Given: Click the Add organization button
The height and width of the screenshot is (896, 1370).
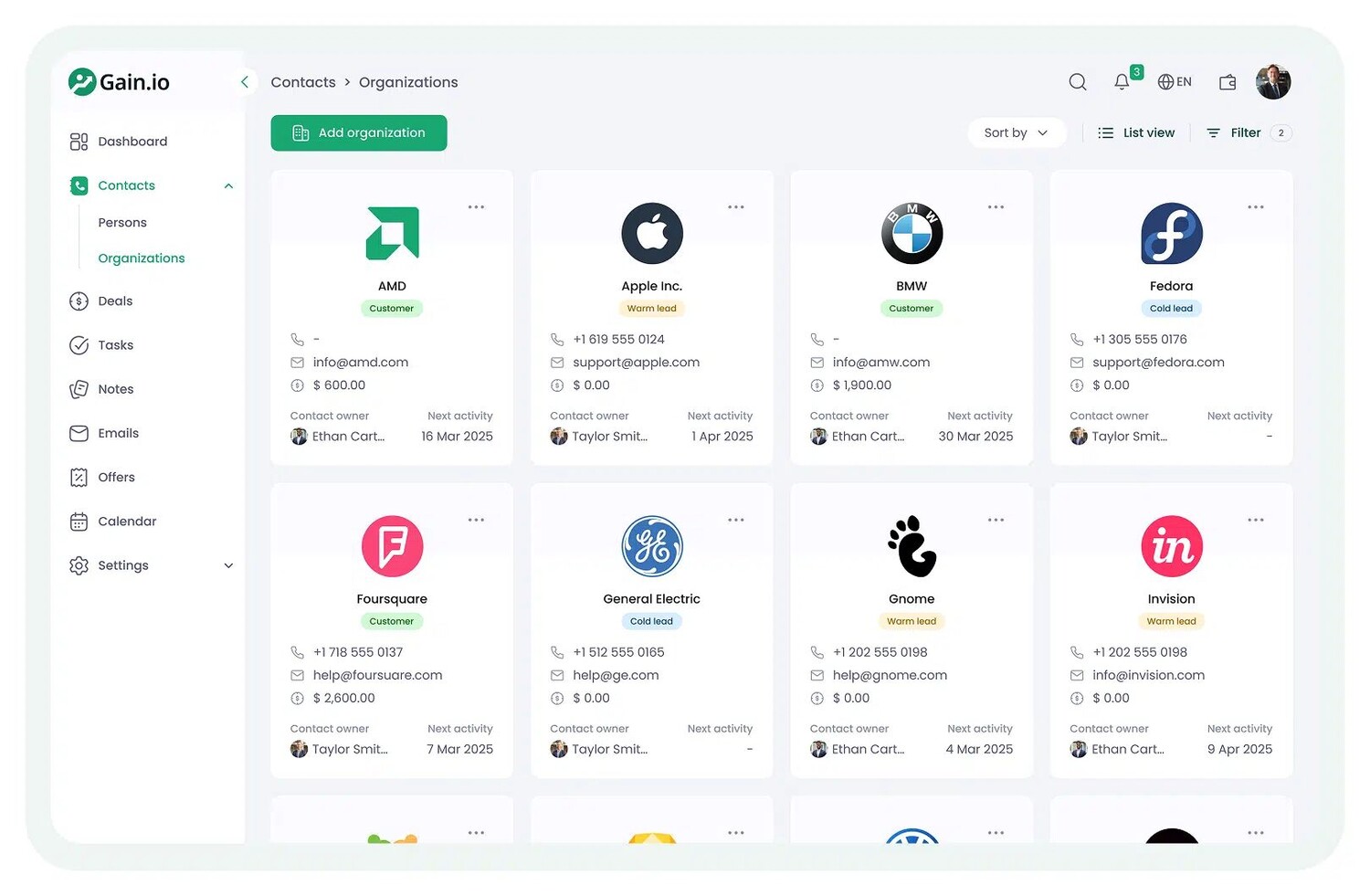Looking at the screenshot, I should click(x=358, y=133).
